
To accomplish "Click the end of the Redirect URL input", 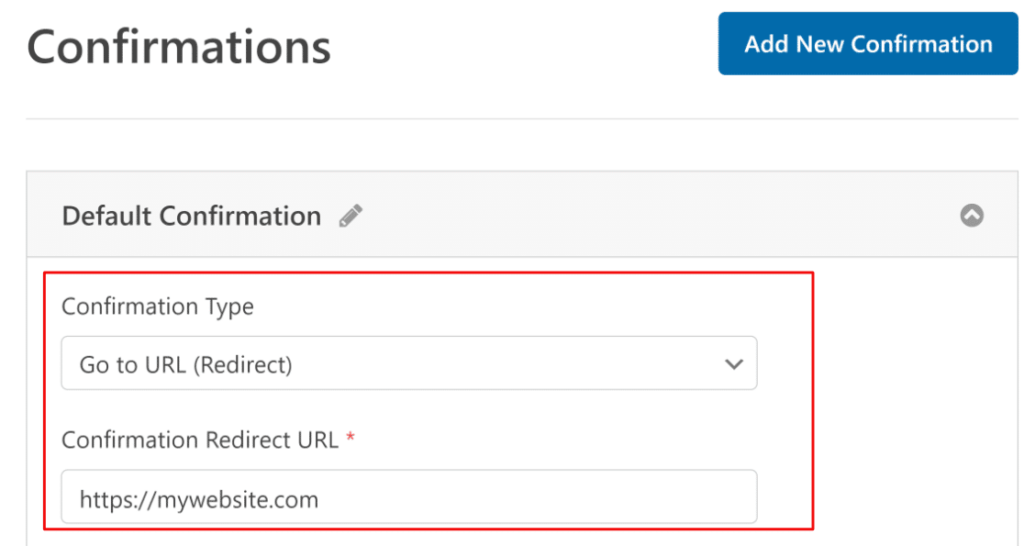I will point(740,497).
